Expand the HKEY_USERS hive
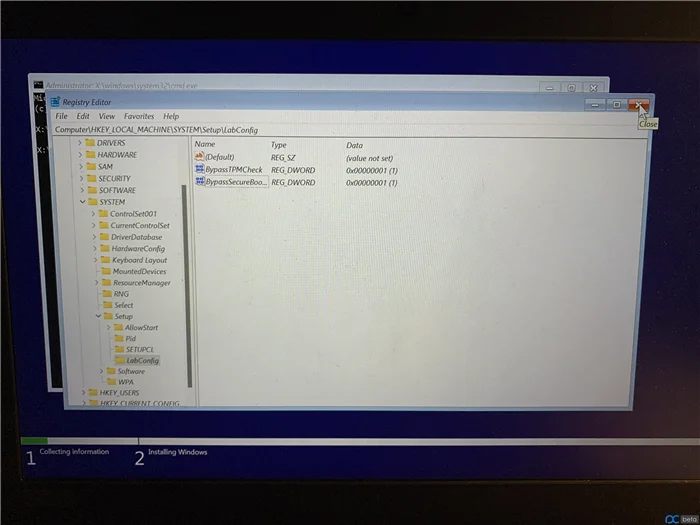 coord(83,392)
